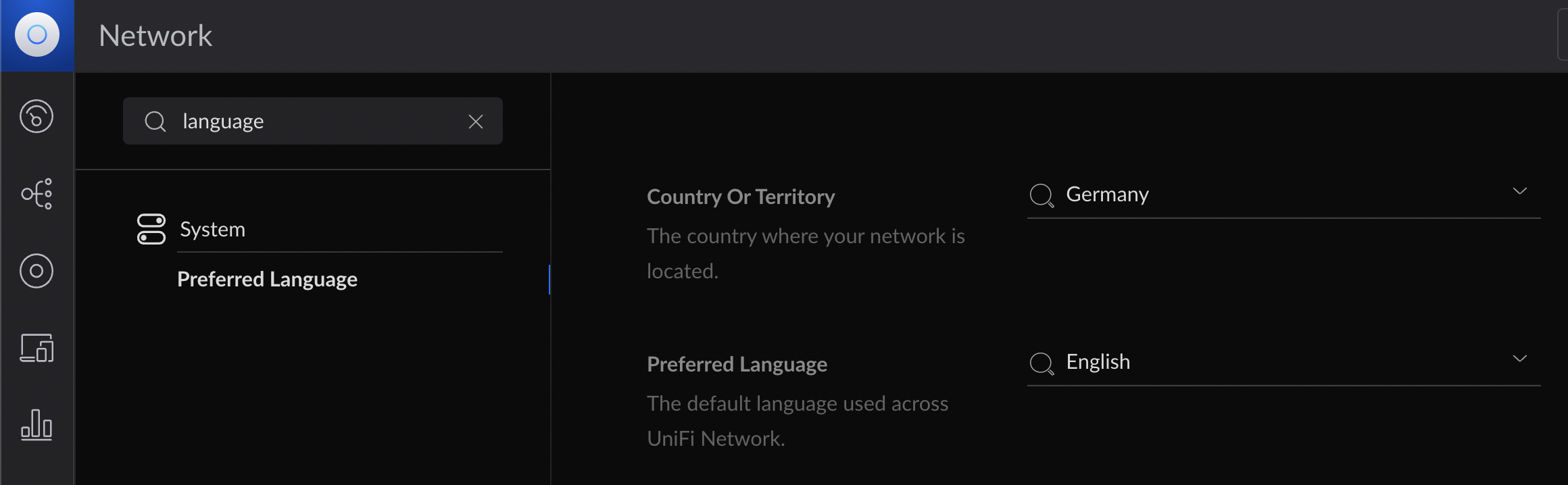The image size is (1568, 485).
Task: Open the UniFi Devices circle icon
Action: coord(36,271)
